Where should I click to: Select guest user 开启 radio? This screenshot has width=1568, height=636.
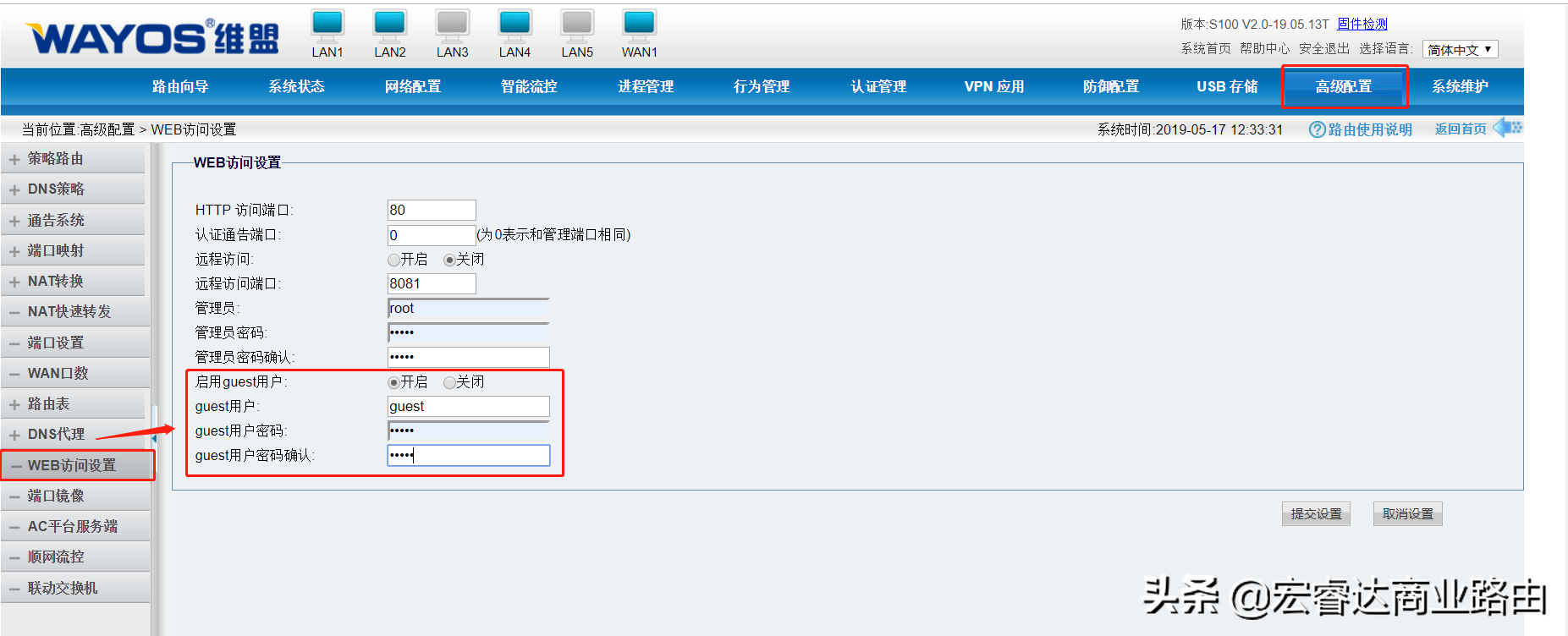click(393, 382)
